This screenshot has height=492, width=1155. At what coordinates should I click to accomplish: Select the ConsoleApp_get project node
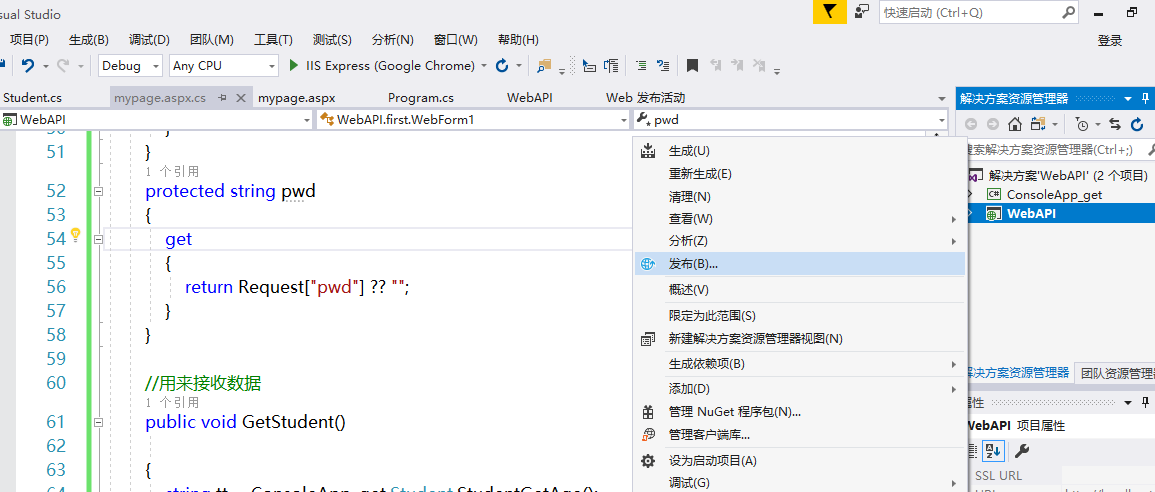(x=1054, y=194)
